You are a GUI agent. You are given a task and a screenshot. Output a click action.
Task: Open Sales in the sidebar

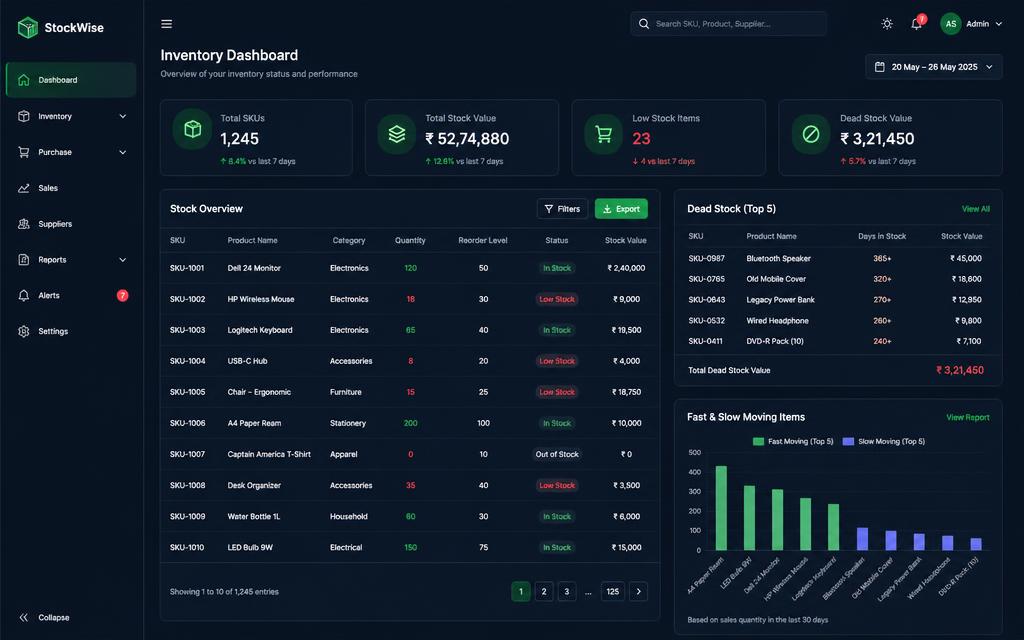[x=71, y=188]
